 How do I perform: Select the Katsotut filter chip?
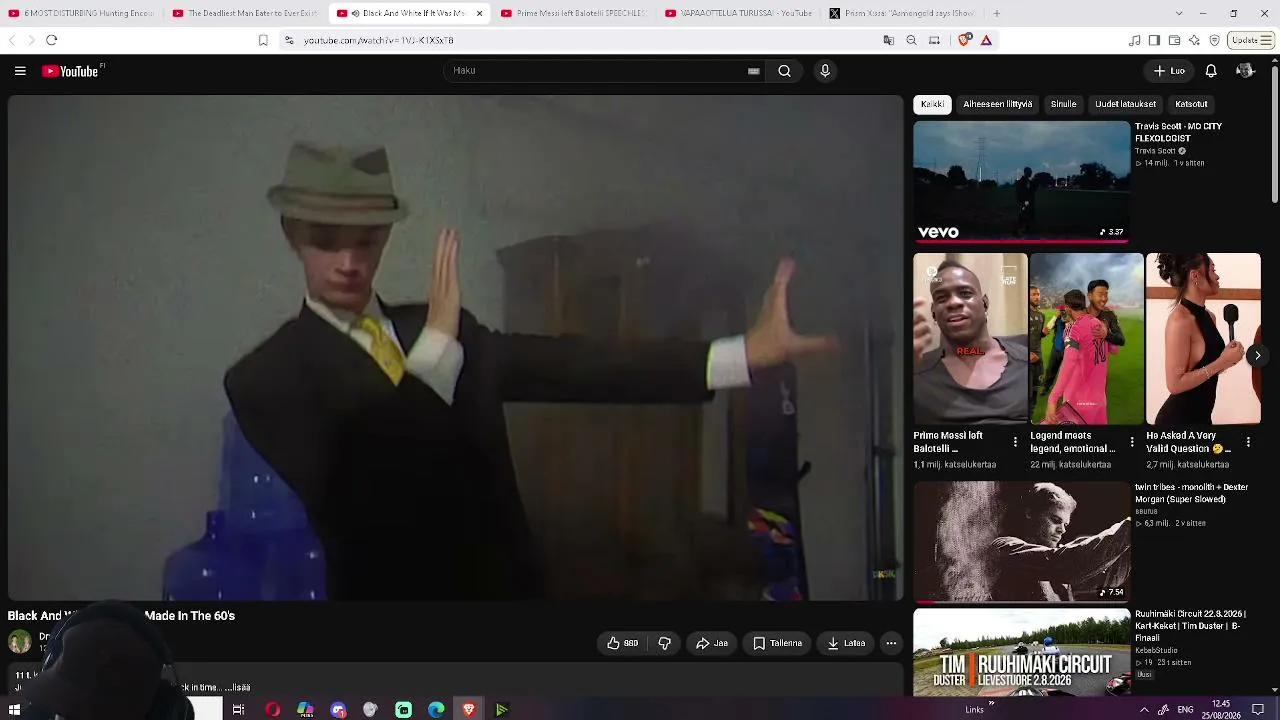1191,104
